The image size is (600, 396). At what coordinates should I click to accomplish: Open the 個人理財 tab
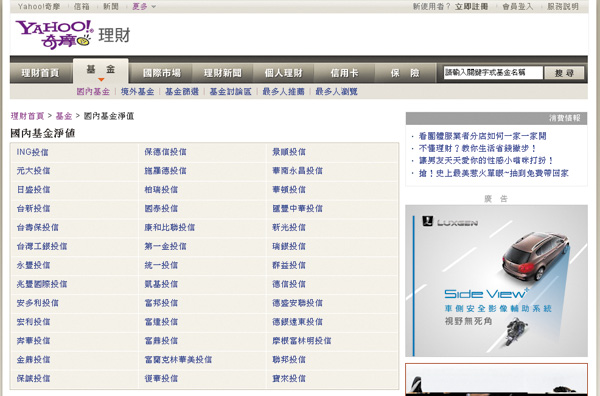click(284, 73)
